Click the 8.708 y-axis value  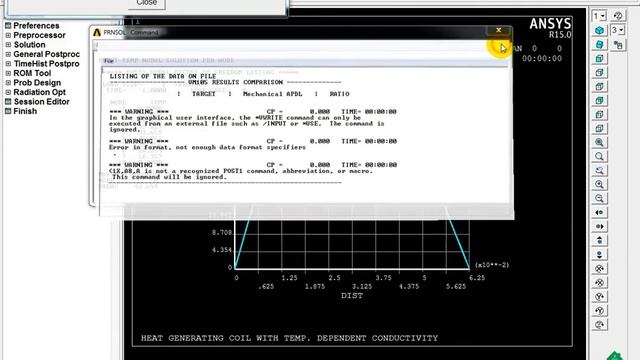(x=222, y=233)
